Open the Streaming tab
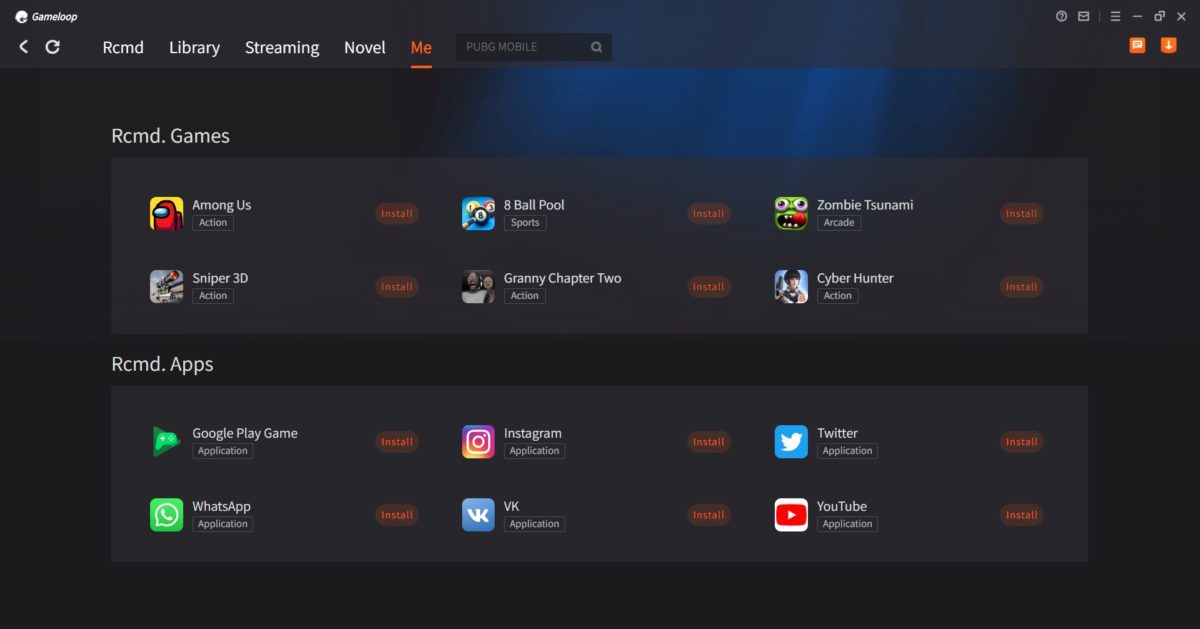This screenshot has width=1200, height=629. click(281, 47)
